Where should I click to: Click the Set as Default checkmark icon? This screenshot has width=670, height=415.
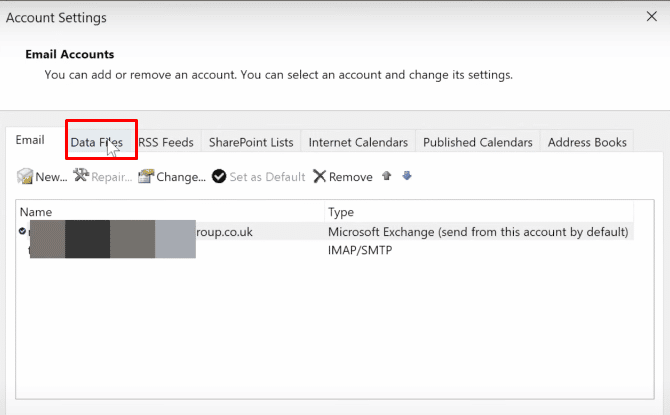coord(219,176)
